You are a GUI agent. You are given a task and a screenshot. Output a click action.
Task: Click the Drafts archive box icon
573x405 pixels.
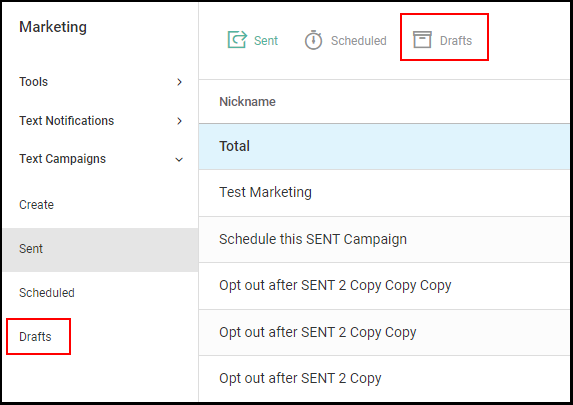[422, 39]
